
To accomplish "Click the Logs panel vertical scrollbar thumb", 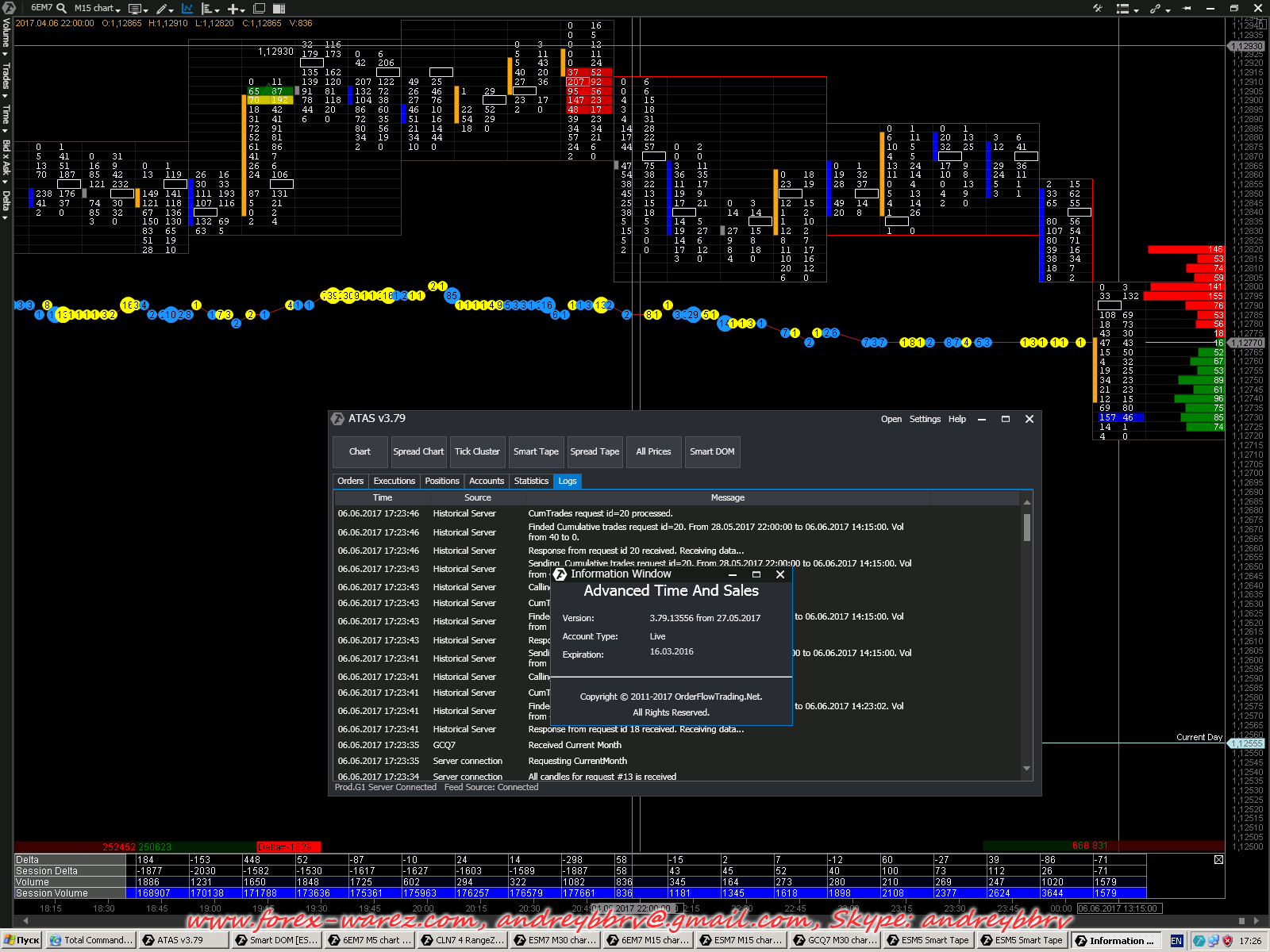I will 1027,527.
